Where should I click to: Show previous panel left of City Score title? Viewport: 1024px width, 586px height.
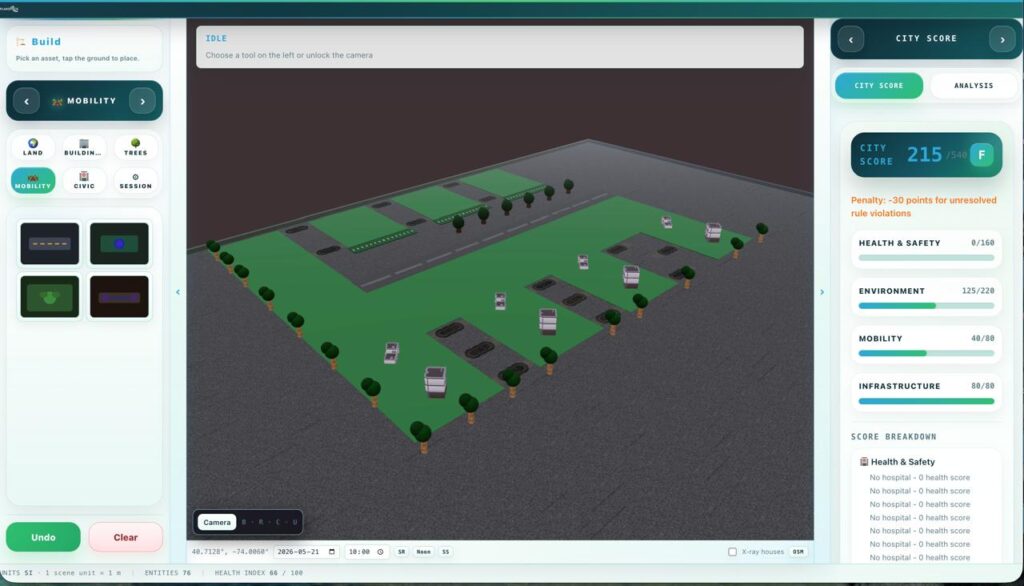[850, 39]
